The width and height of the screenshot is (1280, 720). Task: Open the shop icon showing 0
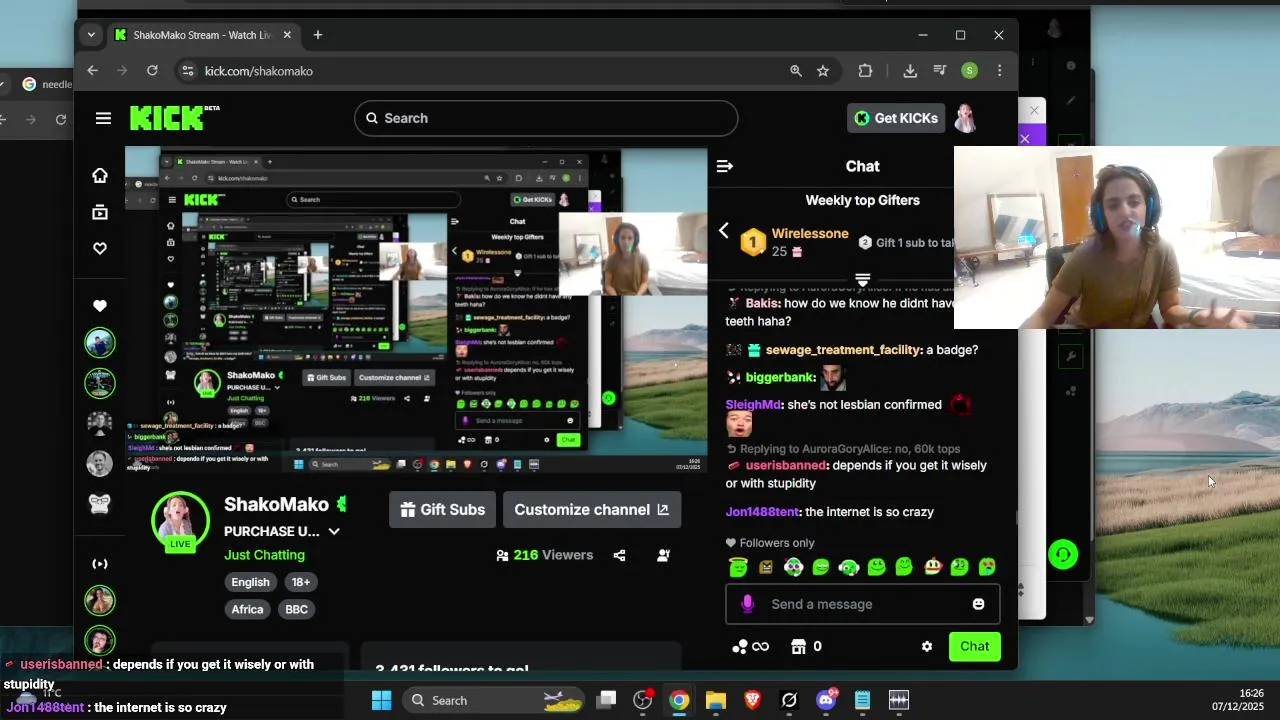806,647
